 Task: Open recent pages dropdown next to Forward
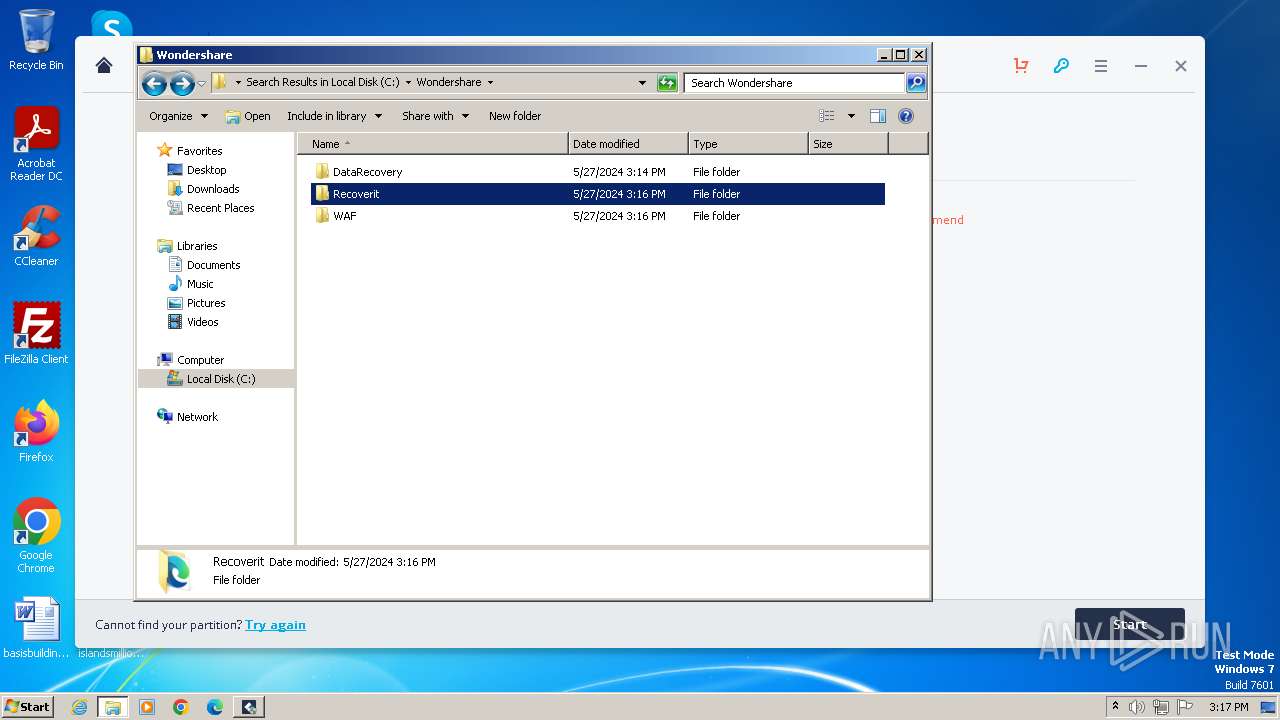click(202, 83)
